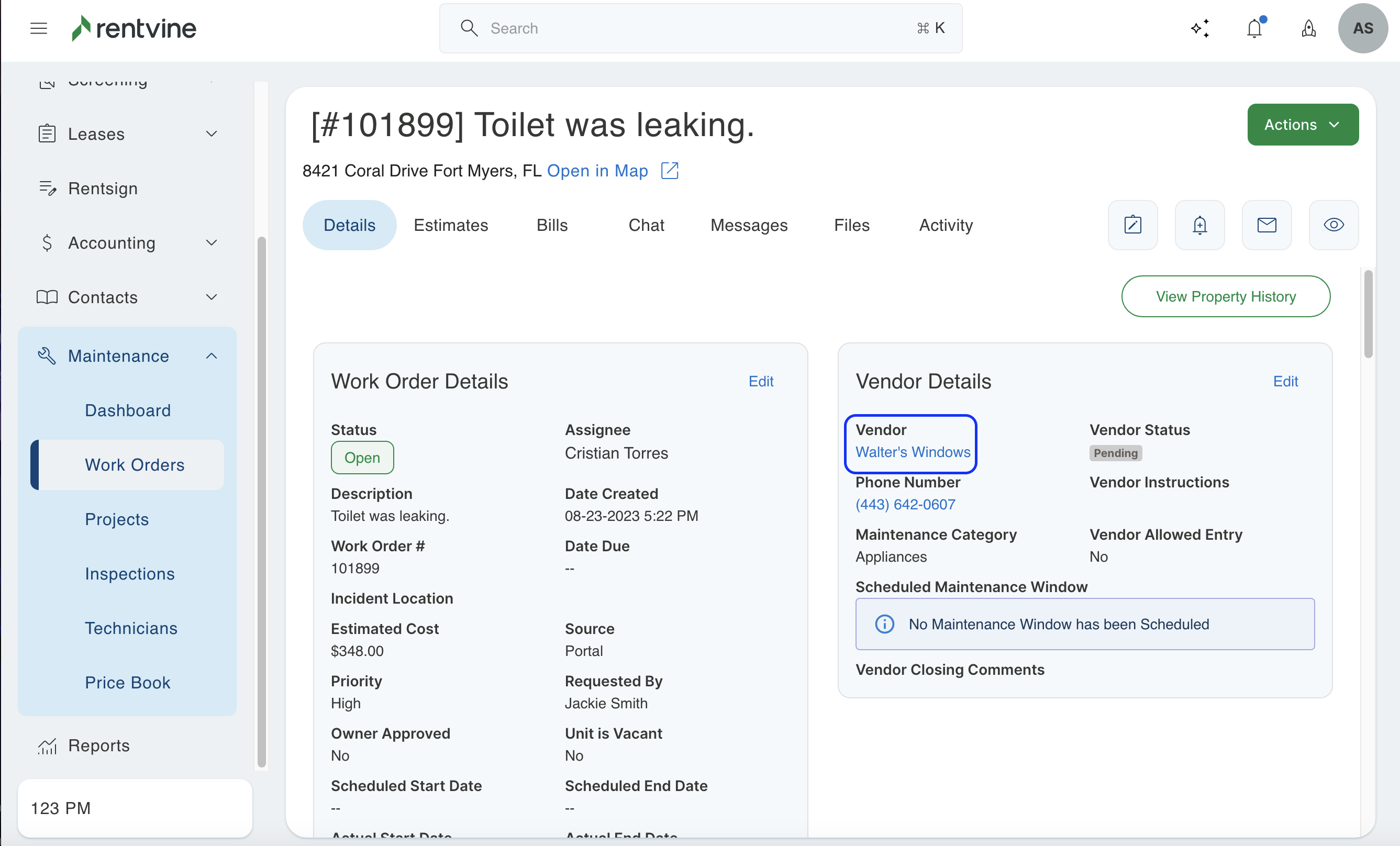Click the hamburger menu icon
The width and height of the screenshot is (1400, 846).
(39, 28)
